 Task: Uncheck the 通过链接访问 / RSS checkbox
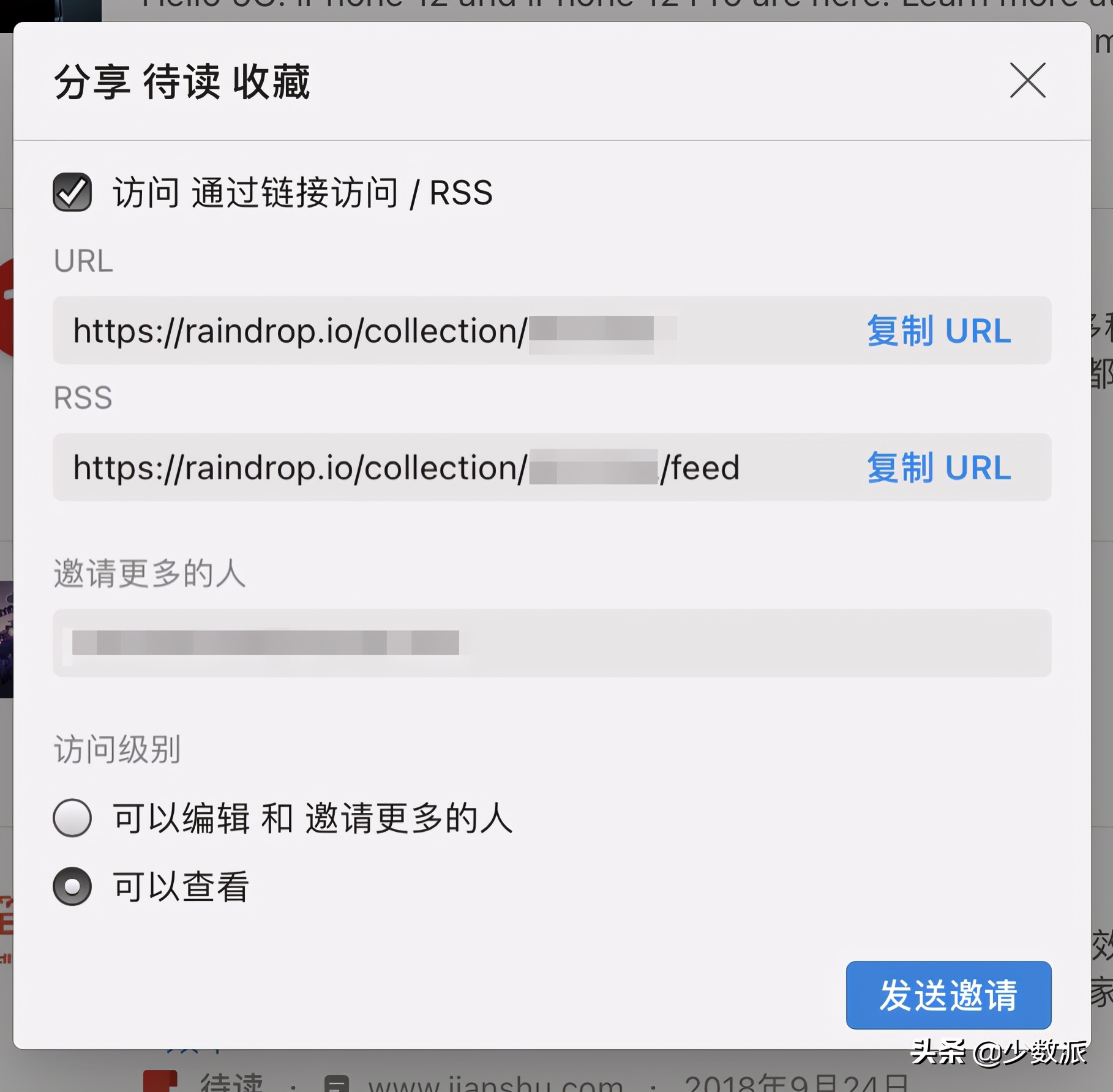point(72,192)
